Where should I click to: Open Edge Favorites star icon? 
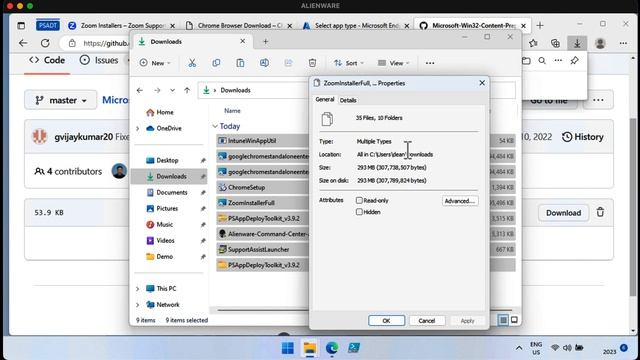point(533,43)
